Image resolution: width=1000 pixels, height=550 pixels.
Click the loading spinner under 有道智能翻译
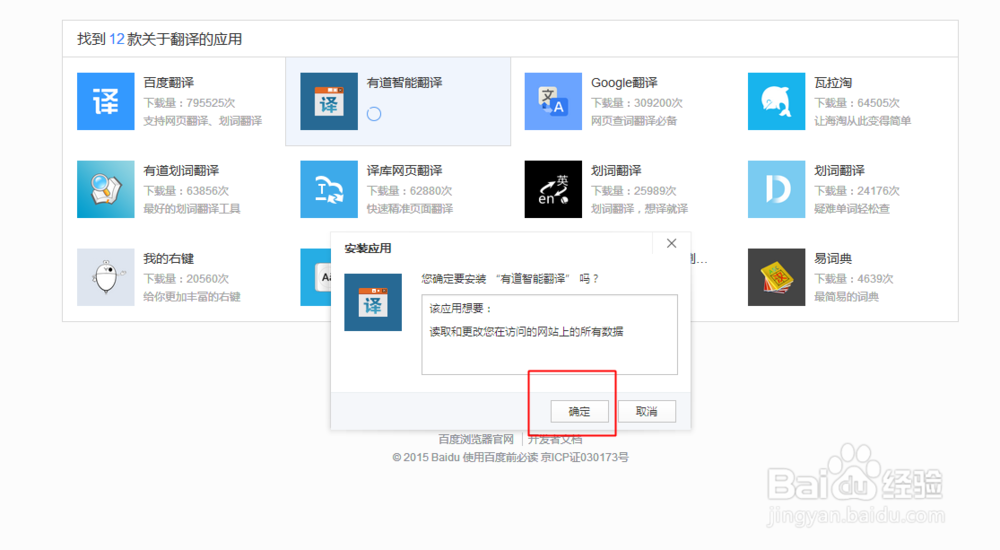tap(374, 114)
